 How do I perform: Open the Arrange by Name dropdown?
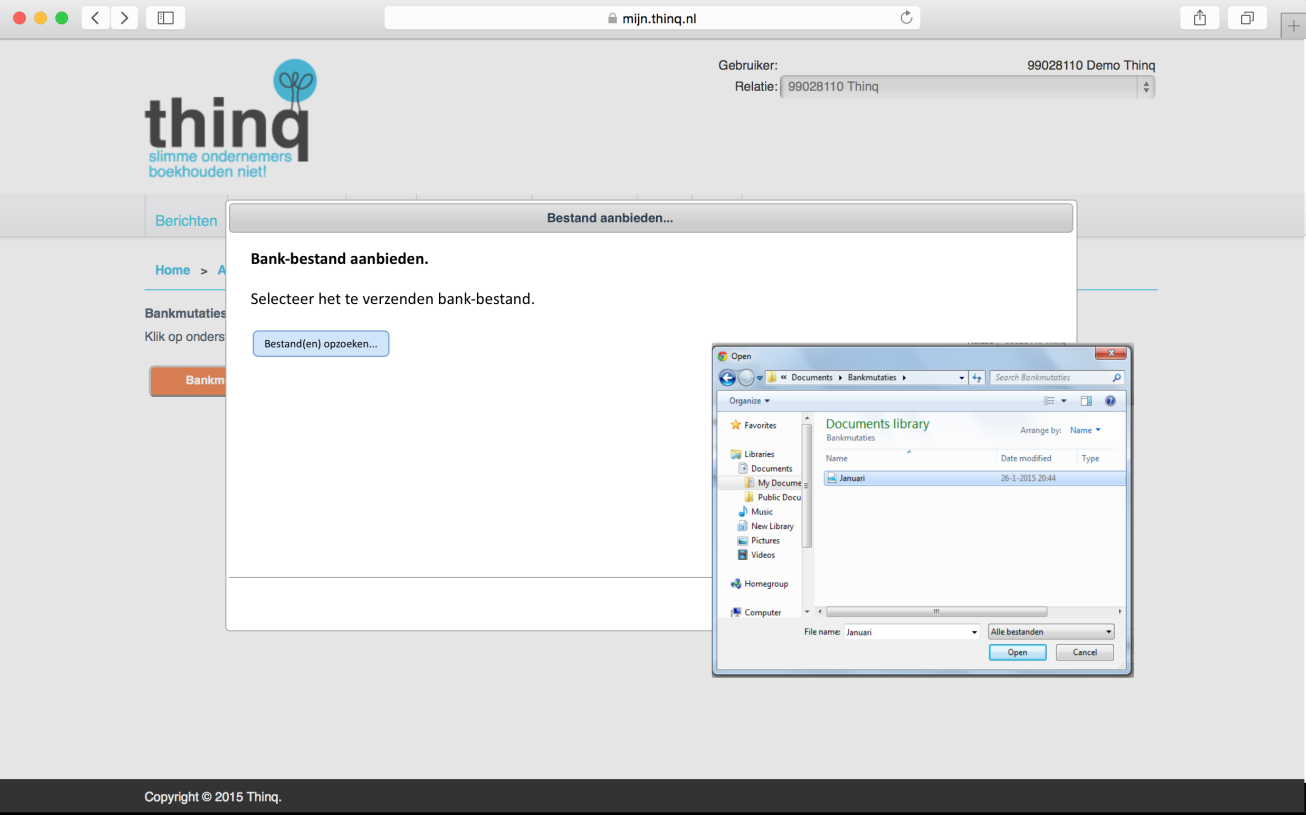tap(1085, 430)
